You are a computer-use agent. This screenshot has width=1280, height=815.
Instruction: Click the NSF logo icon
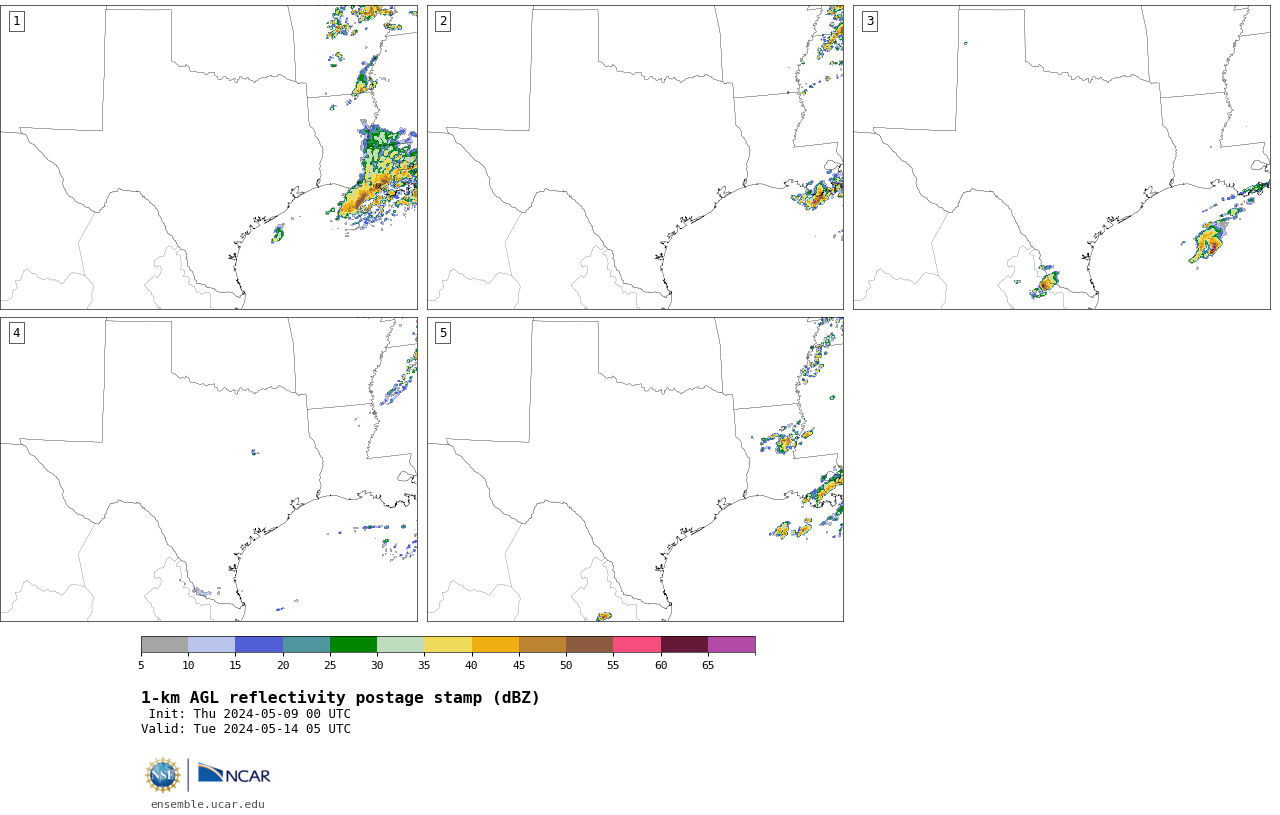click(x=163, y=775)
